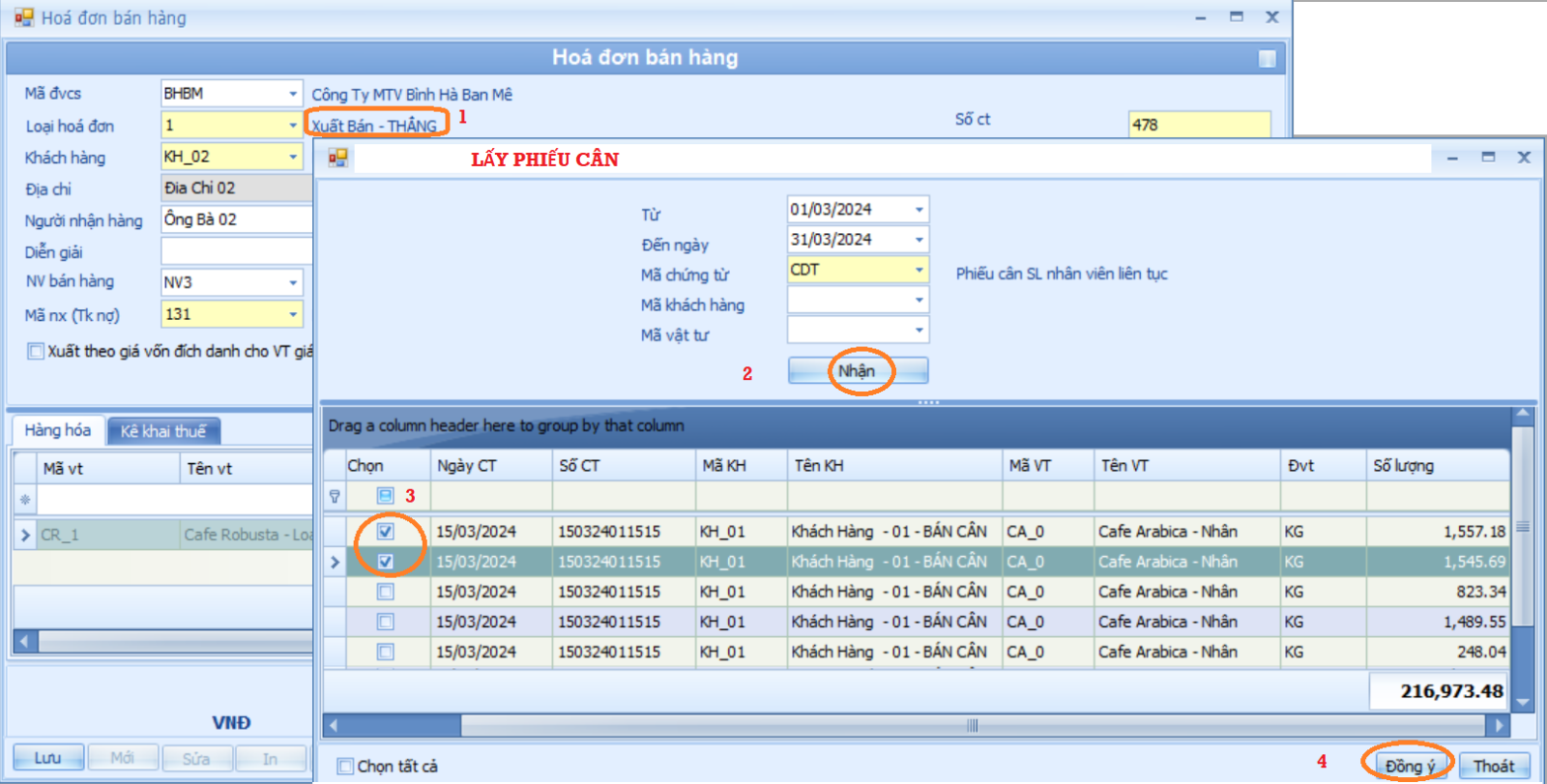Click the Người nhận hàng field Ông Bà 02
The image size is (1547, 784).
(237, 219)
